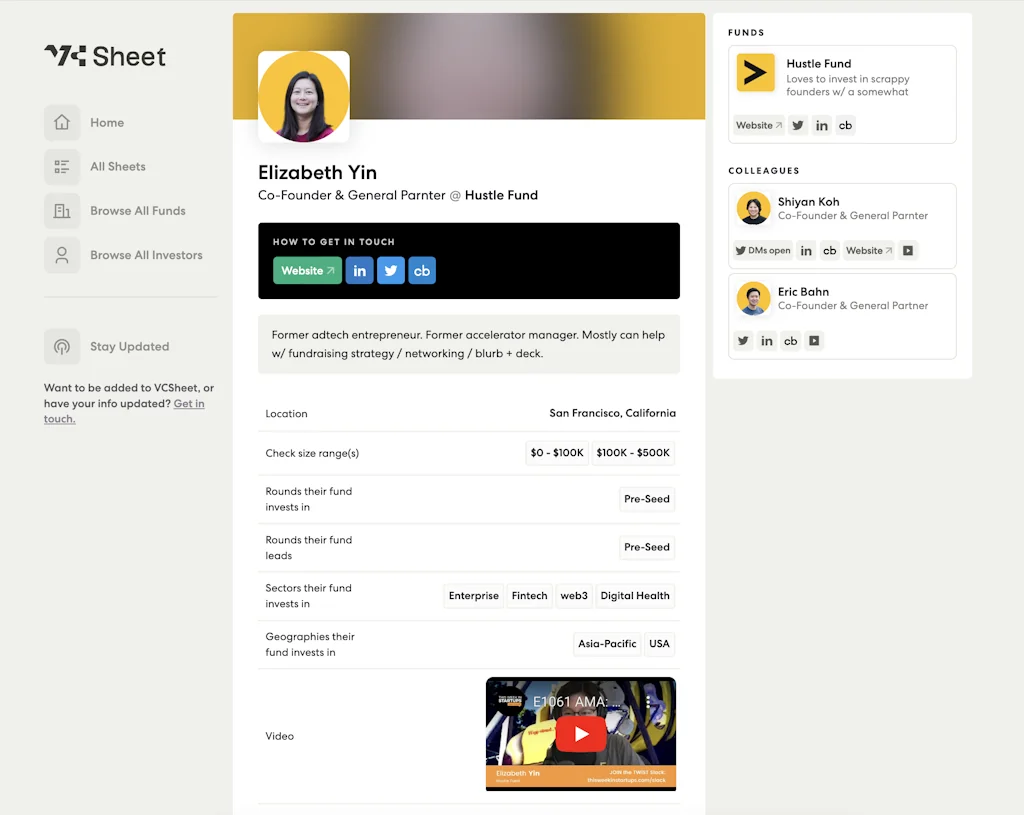1024x815 pixels.
Task: Click the Stay Updated broadcast icon
Action: point(62,347)
